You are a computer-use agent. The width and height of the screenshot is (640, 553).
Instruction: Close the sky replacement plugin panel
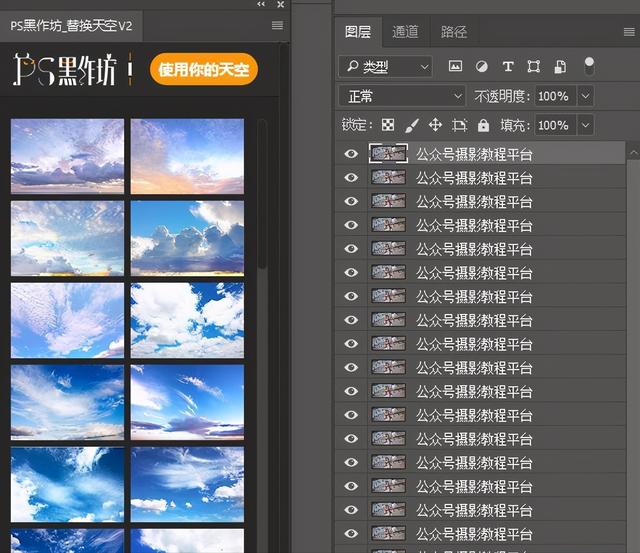[280, 4]
